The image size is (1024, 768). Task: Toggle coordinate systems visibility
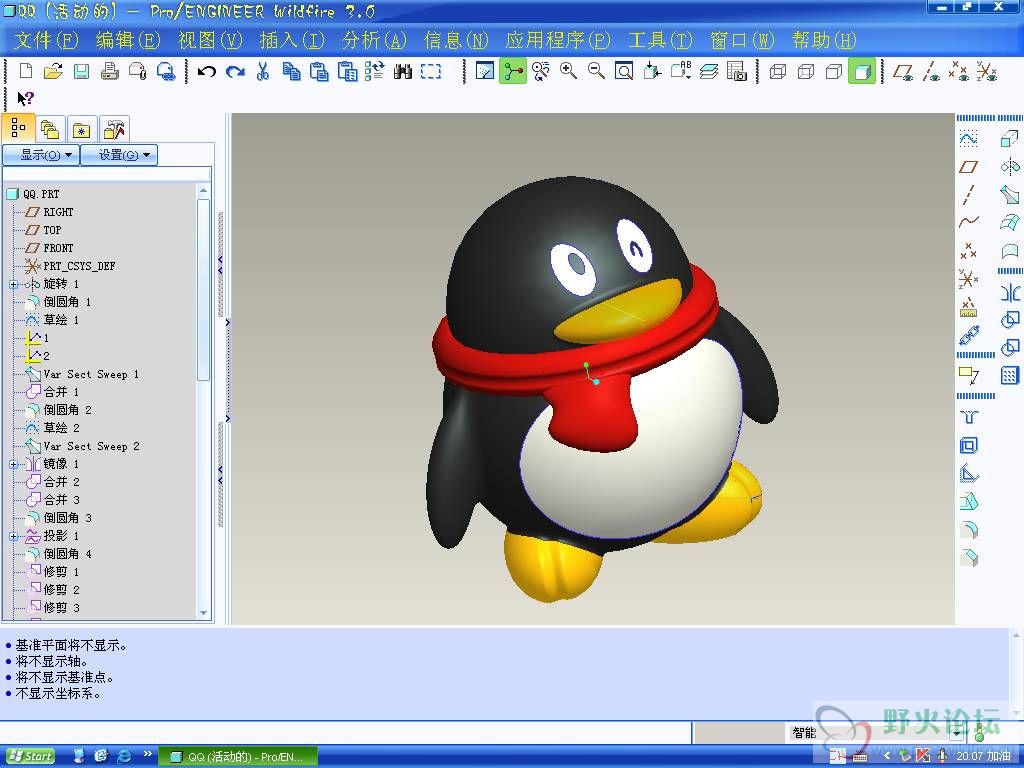click(x=987, y=71)
